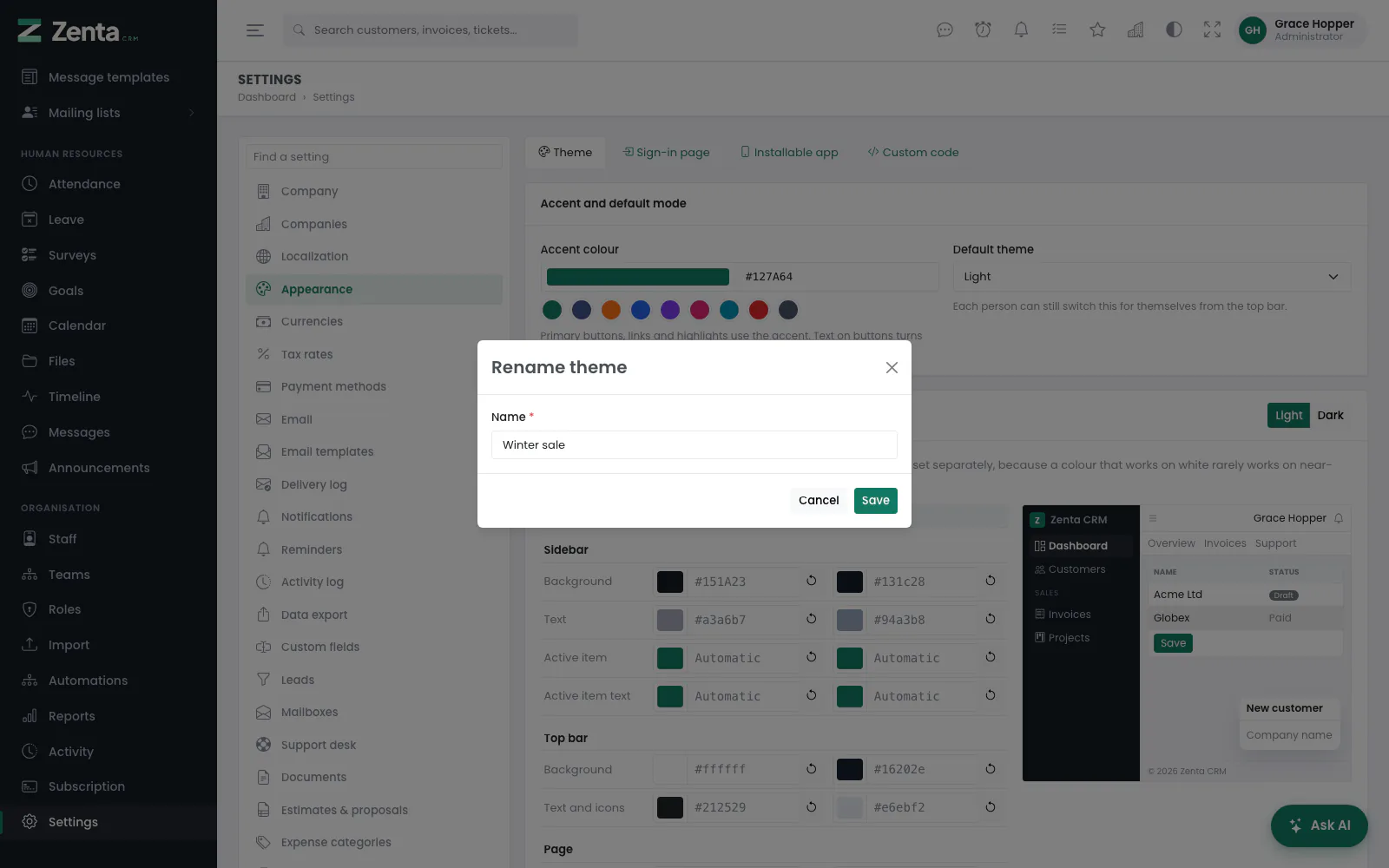Switch preview to Dark mode

click(x=1330, y=416)
